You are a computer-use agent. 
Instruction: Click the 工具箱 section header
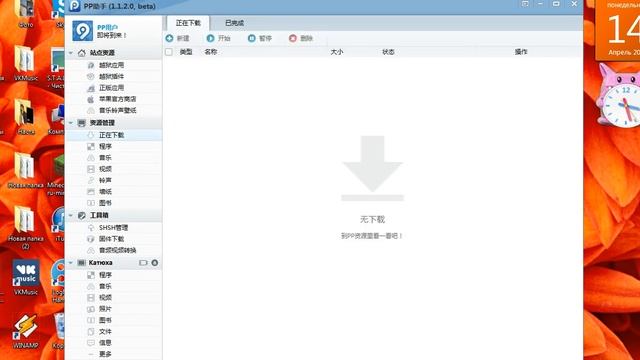pyautogui.click(x=99, y=215)
